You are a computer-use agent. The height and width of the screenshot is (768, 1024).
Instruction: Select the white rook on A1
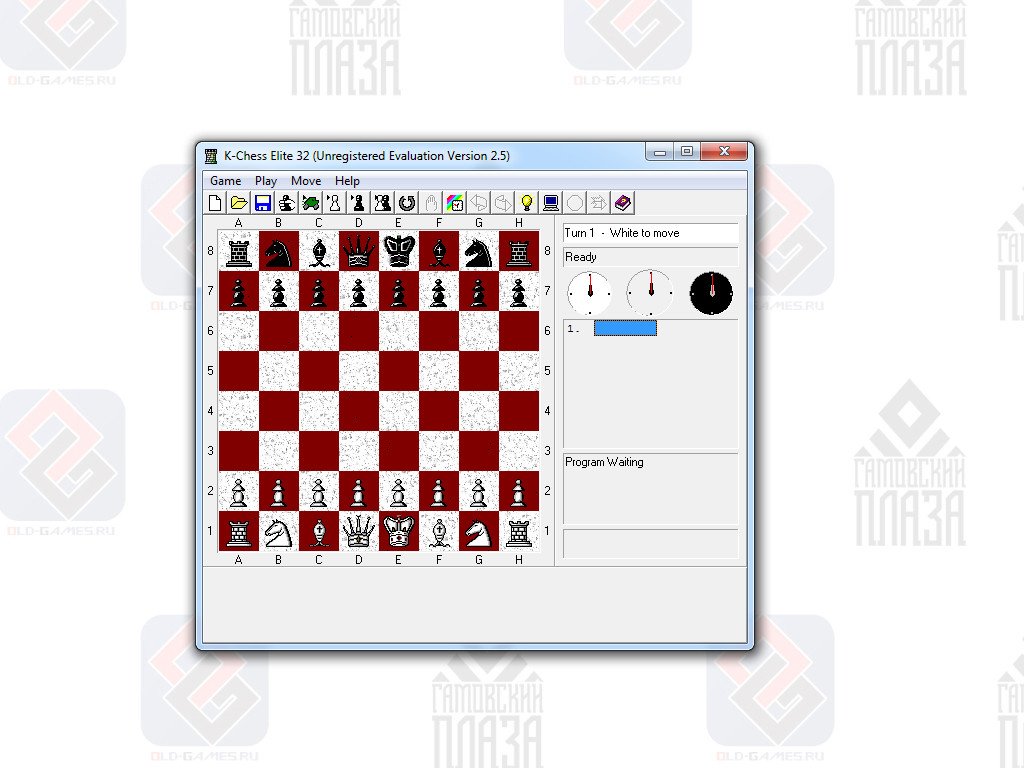[x=238, y=531]
